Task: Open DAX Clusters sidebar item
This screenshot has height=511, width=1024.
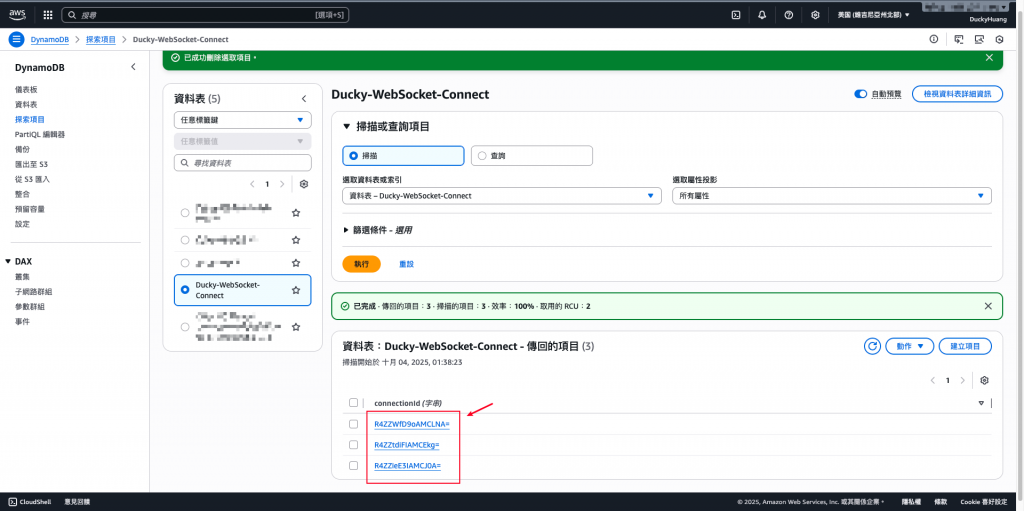Action: pyautogui.click(x=22, y=276)
